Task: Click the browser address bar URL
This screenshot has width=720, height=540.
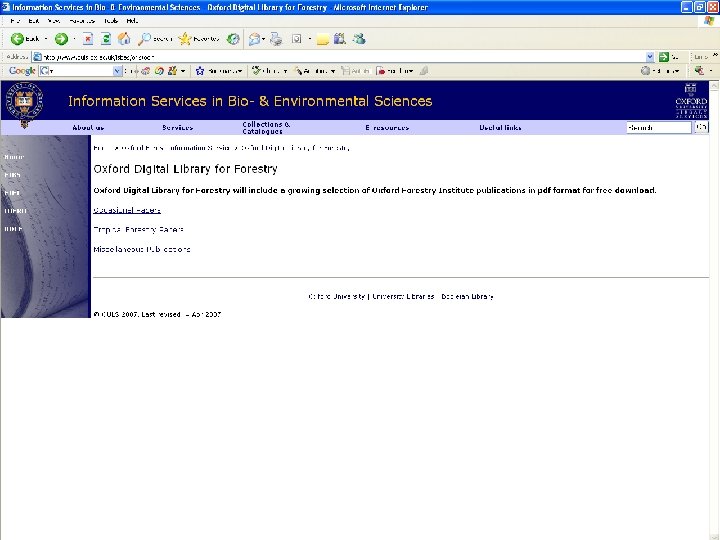Action: (x=344, y=57)
